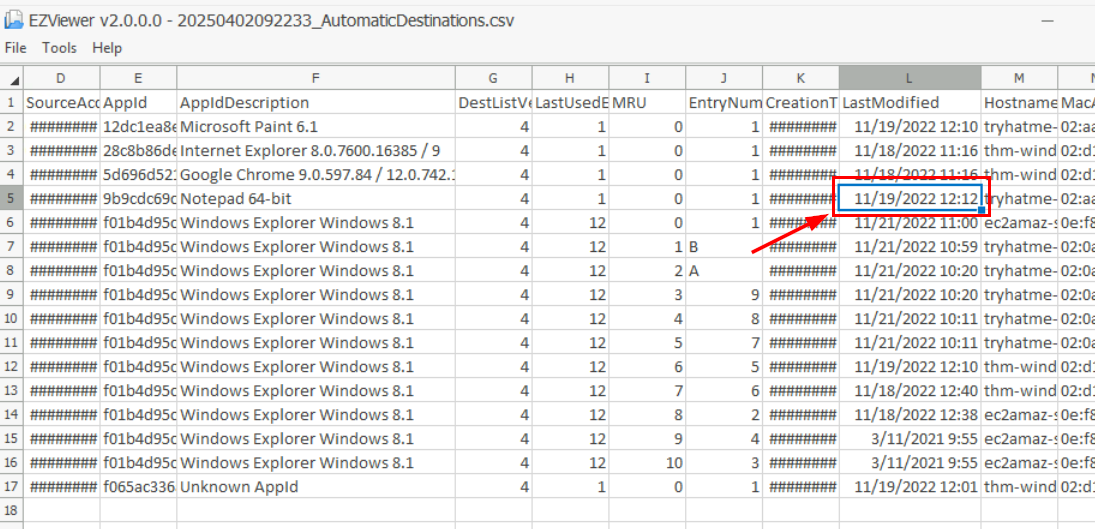The width and height of the screenshot is (1095, 529).
Task: Select the Internet Explorer 8.0.7600.16385 cell
Action: point(316,151)
